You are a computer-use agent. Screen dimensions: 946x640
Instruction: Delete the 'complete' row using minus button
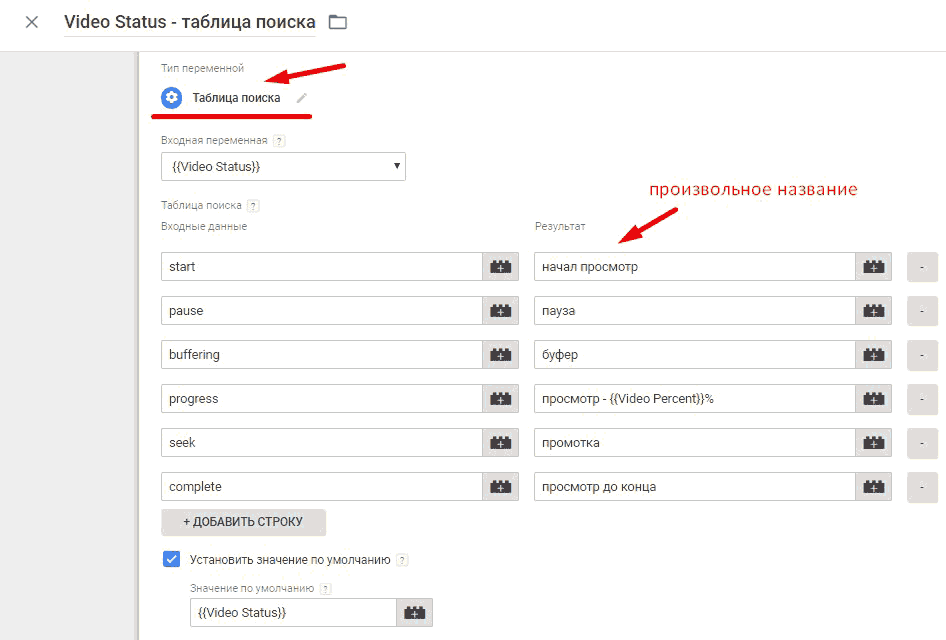tap(922, 487)
